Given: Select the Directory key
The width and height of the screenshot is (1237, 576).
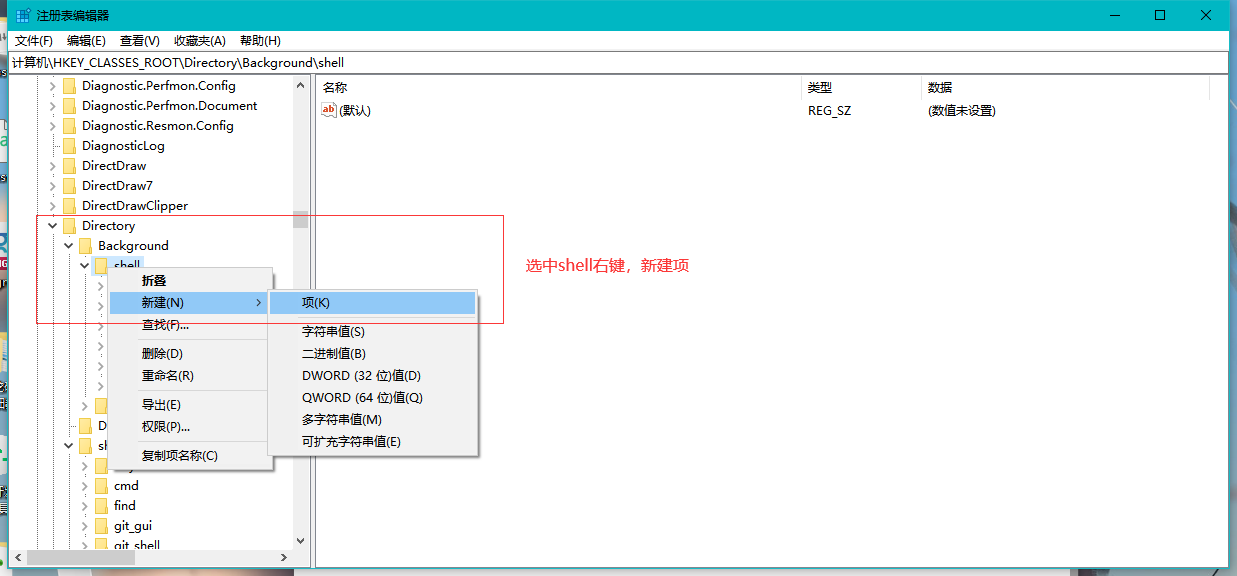Looking at the screenshot, I should [108, 226].
